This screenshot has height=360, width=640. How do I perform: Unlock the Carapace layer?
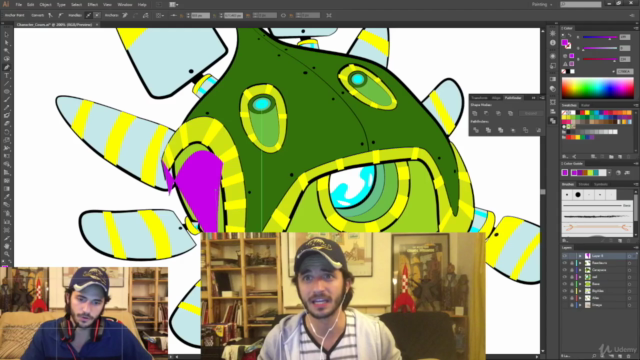click(x=571, y=270)
